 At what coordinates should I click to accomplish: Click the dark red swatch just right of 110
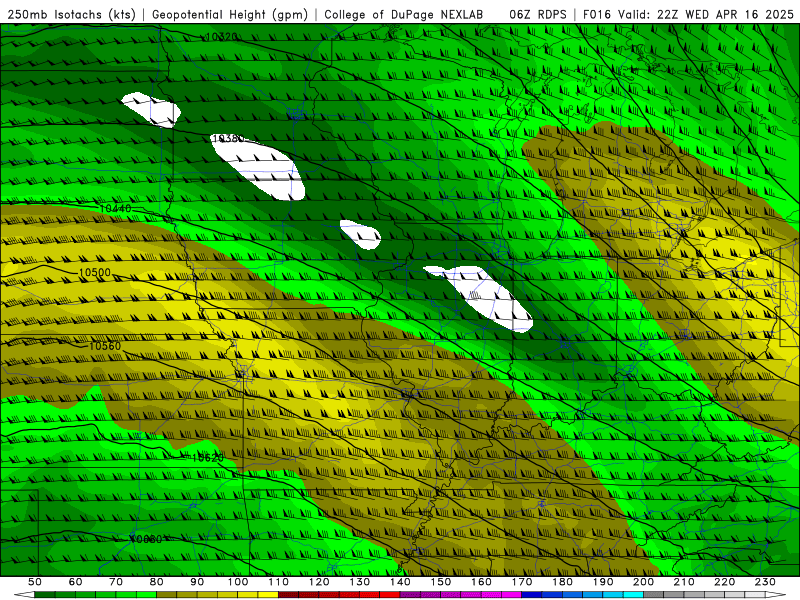coord(288,595)
